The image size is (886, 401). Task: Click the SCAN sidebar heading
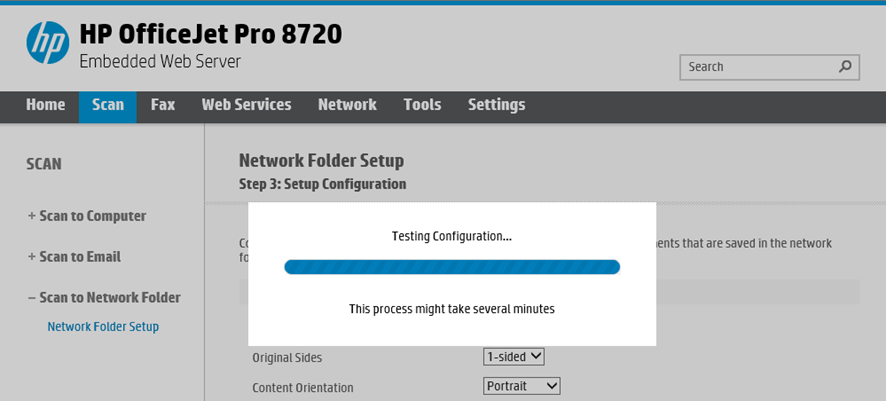pyautogui.click(x=44, y=164)
